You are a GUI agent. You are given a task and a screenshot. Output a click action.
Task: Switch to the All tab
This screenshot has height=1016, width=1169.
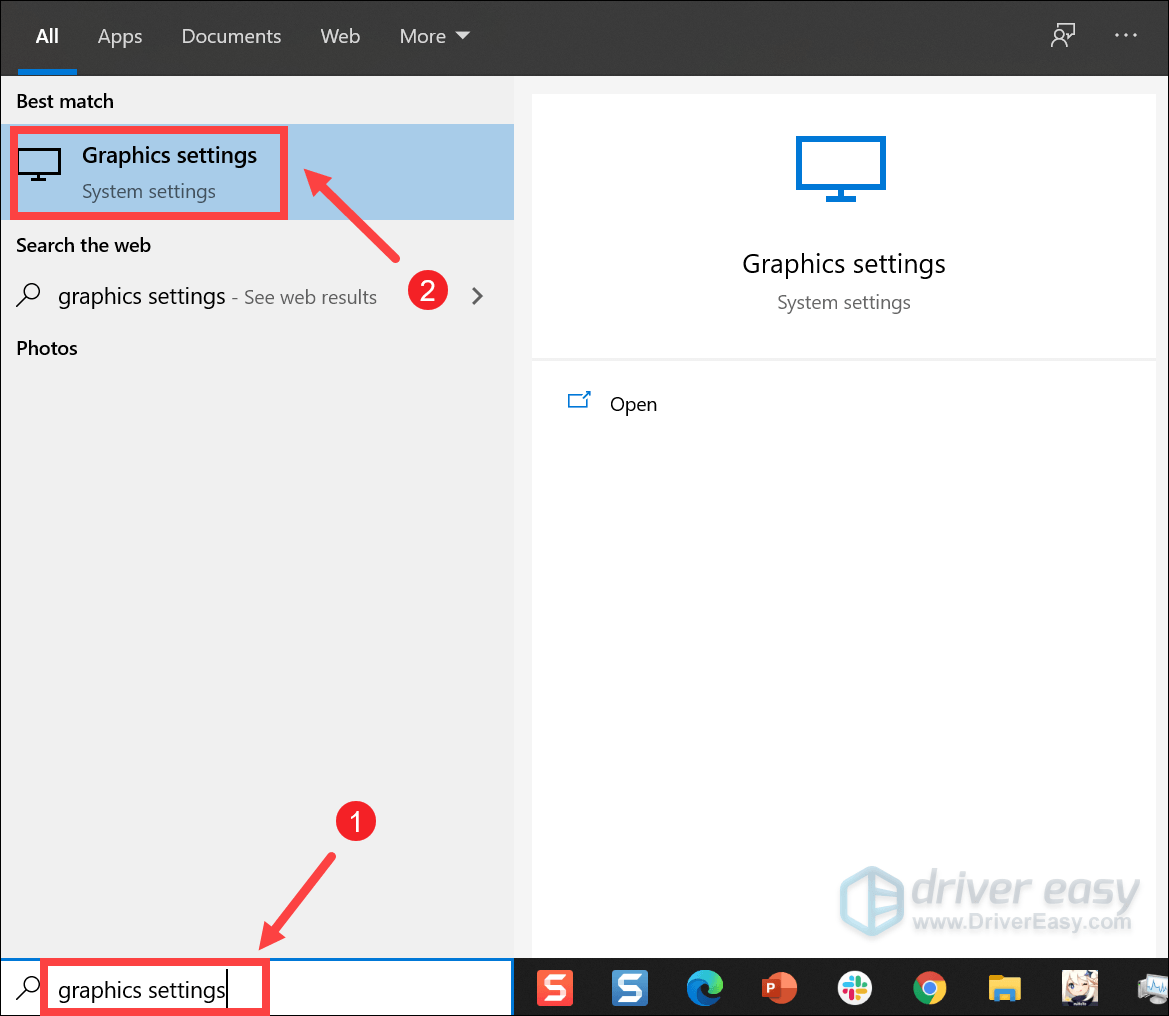47,36
